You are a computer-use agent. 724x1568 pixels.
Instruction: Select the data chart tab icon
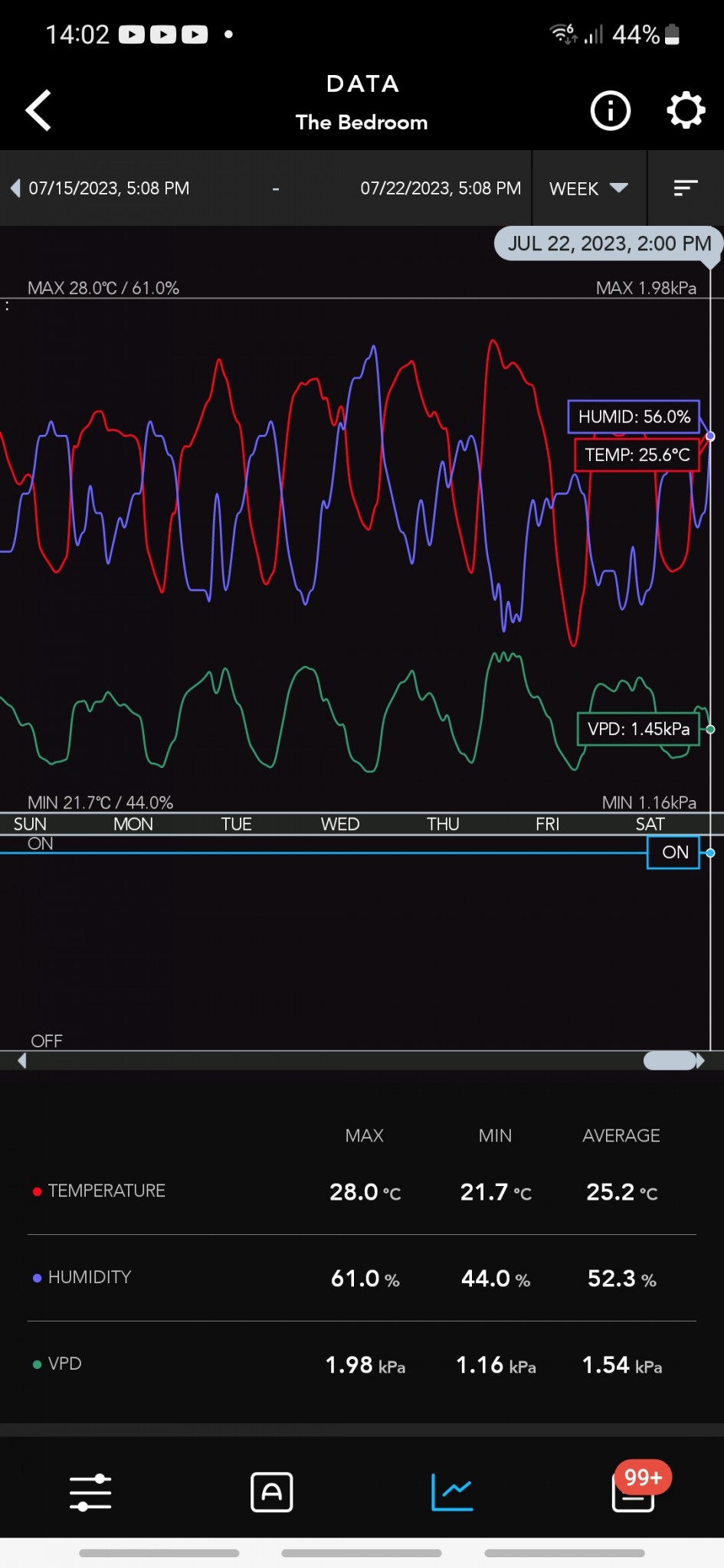pyautogui.click(x=452, y=1492)
